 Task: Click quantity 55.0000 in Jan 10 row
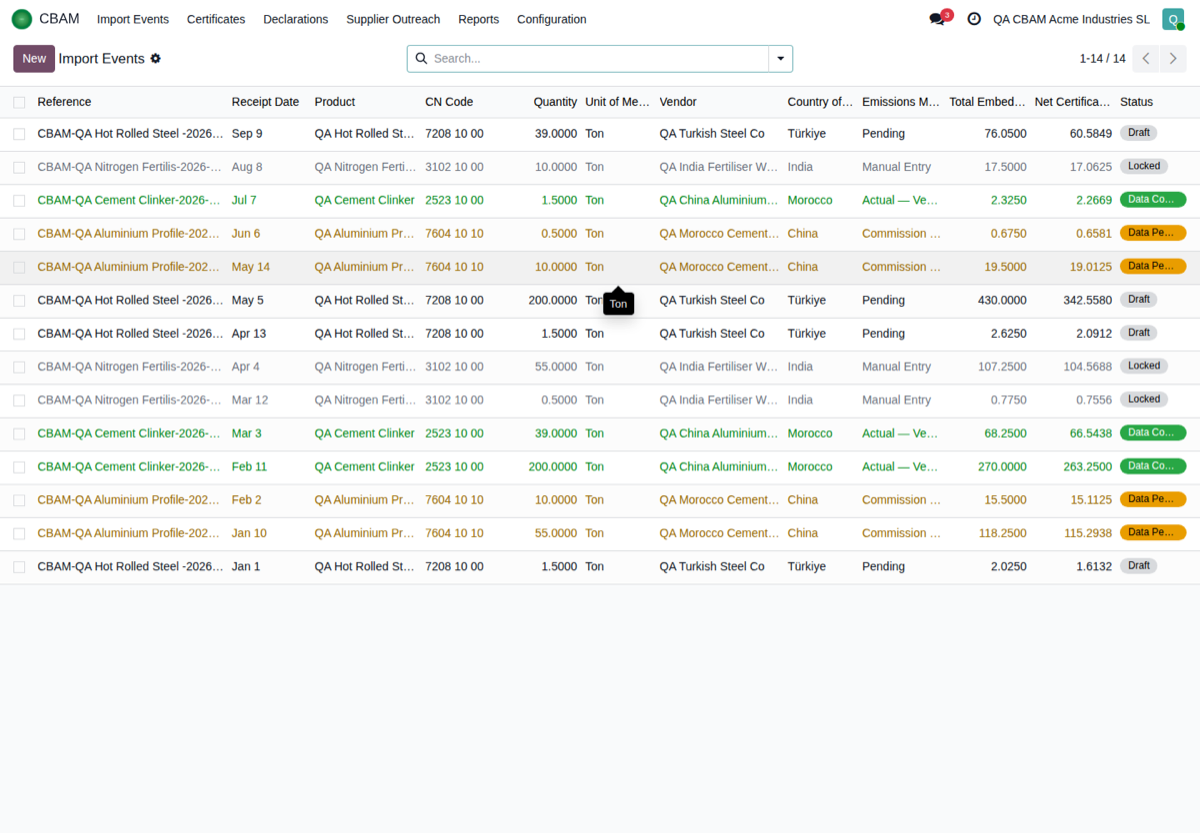(x=556, y=534)
